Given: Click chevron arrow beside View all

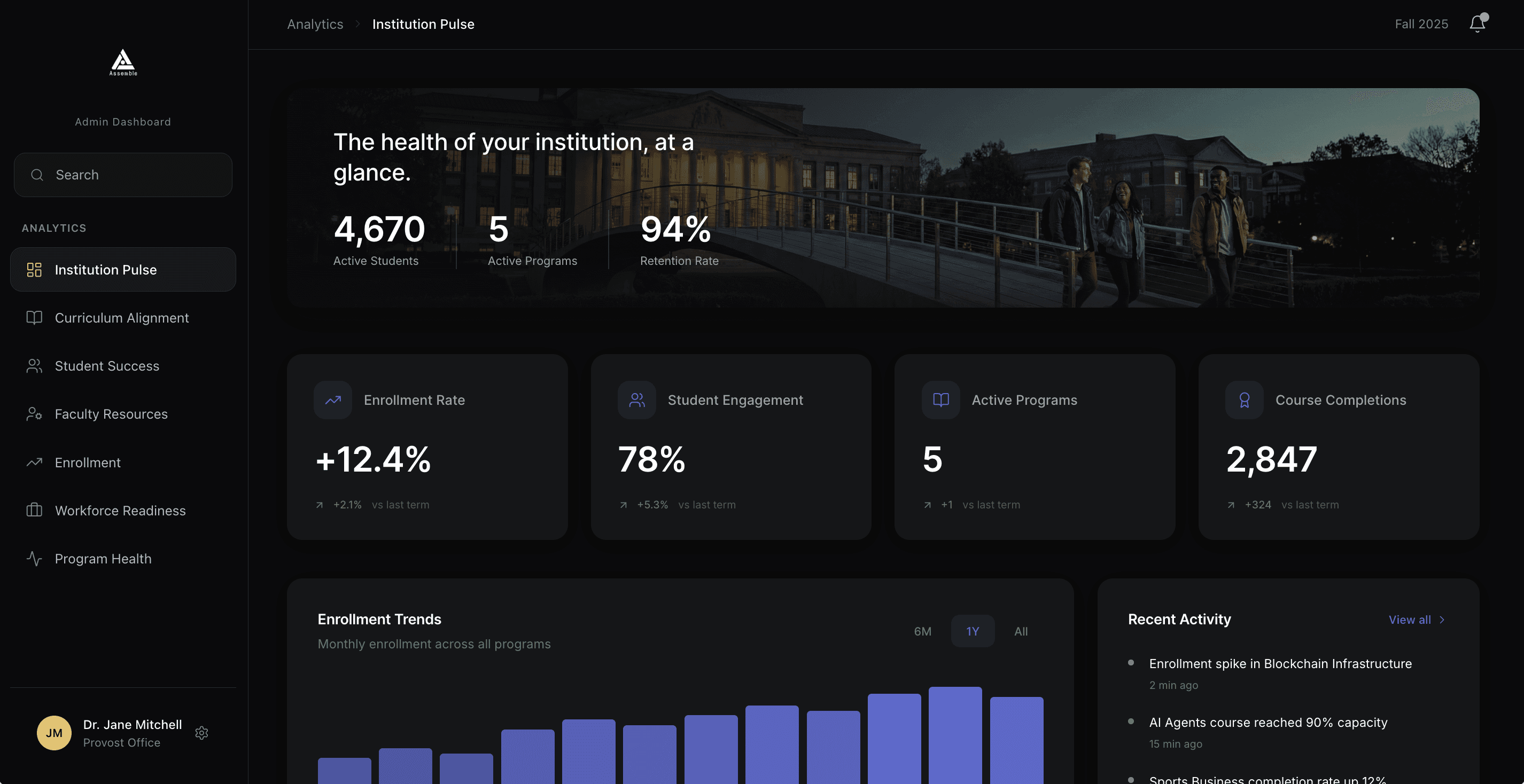Looking at the screenshot, I should 1442,620.
